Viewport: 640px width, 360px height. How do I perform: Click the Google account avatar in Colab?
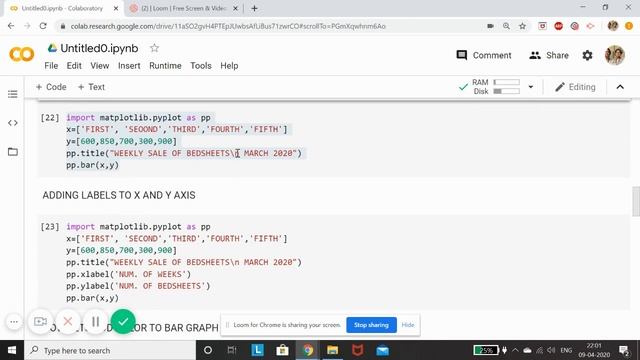click(615, 55)
